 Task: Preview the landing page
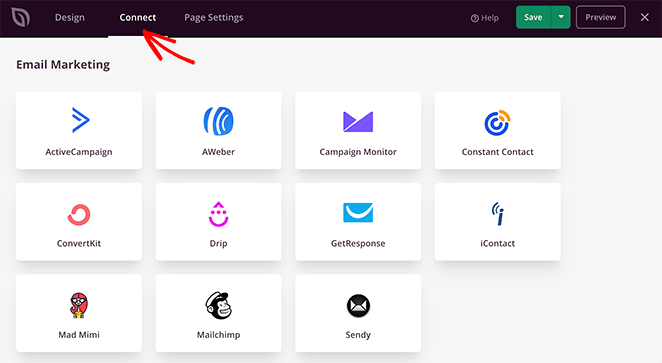tap(600, 17)
